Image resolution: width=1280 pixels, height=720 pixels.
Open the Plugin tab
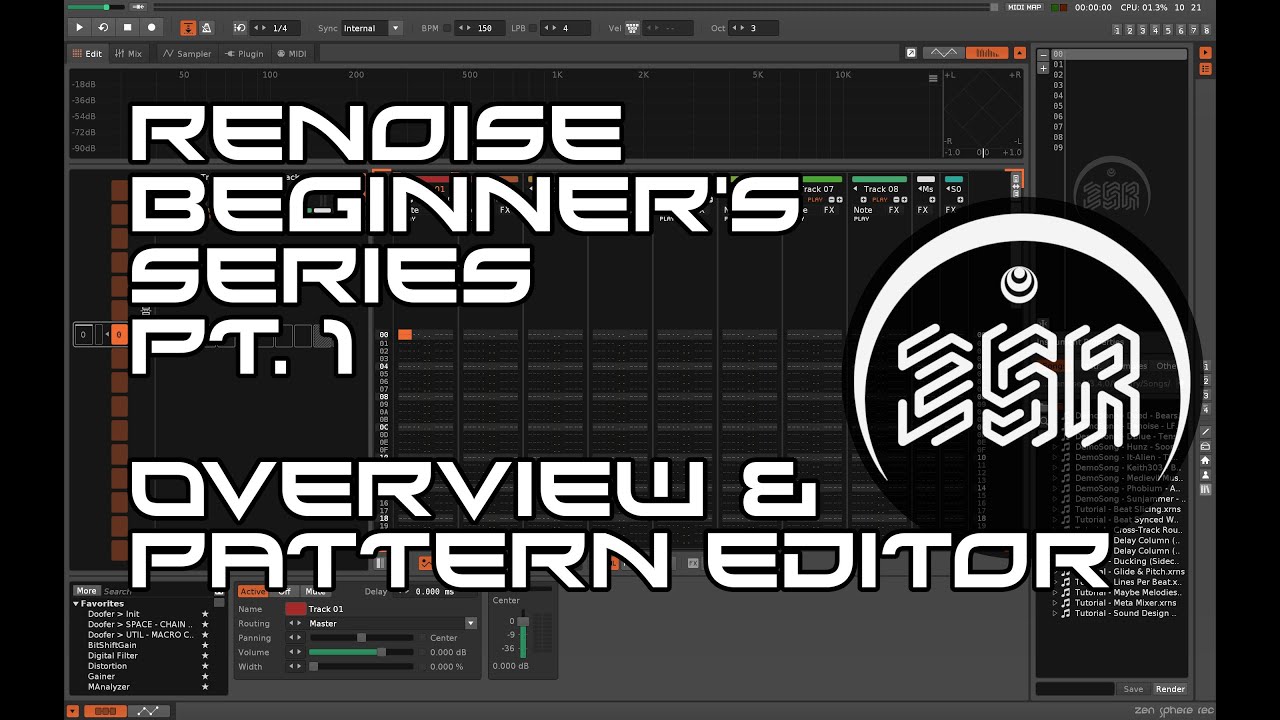(x=244, y=53)
